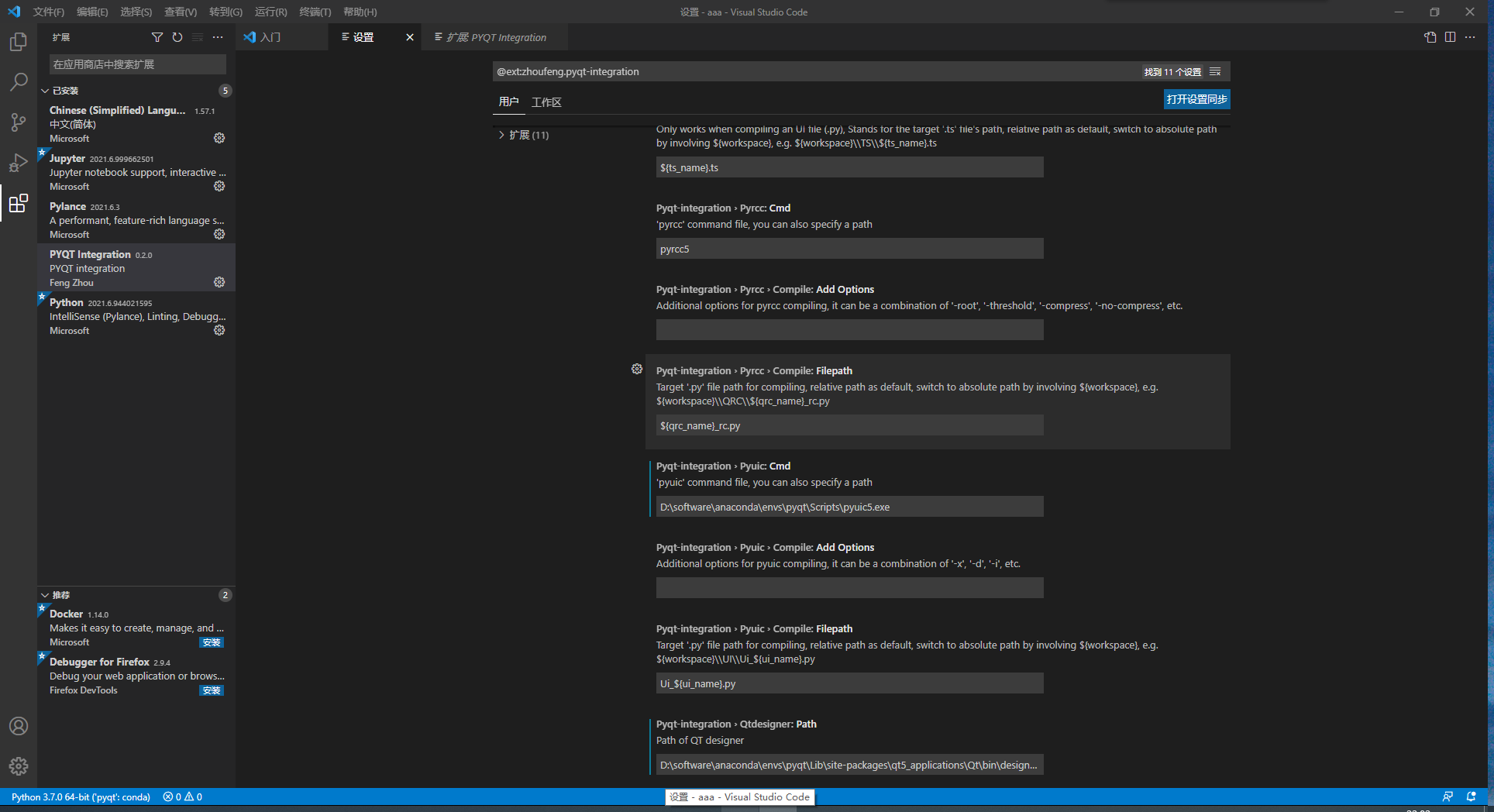
Task: Install Debugger for Firefox extension
Action: coord(212,690)
